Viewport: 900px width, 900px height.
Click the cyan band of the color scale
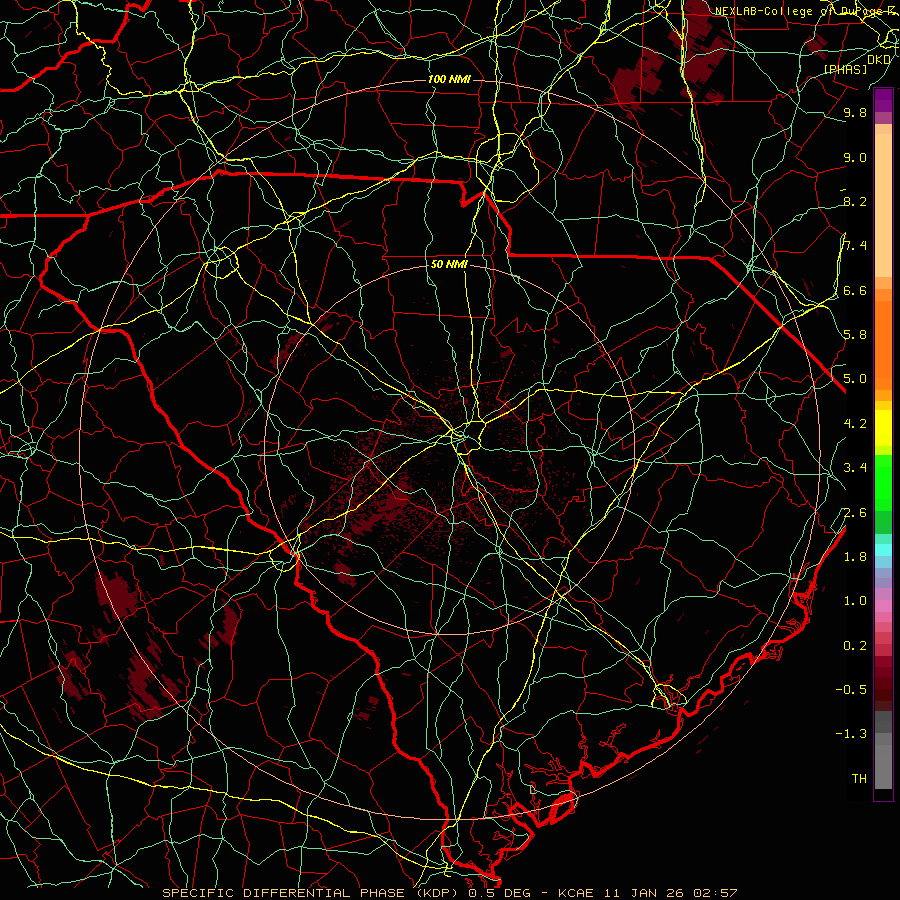pos(883,550)
